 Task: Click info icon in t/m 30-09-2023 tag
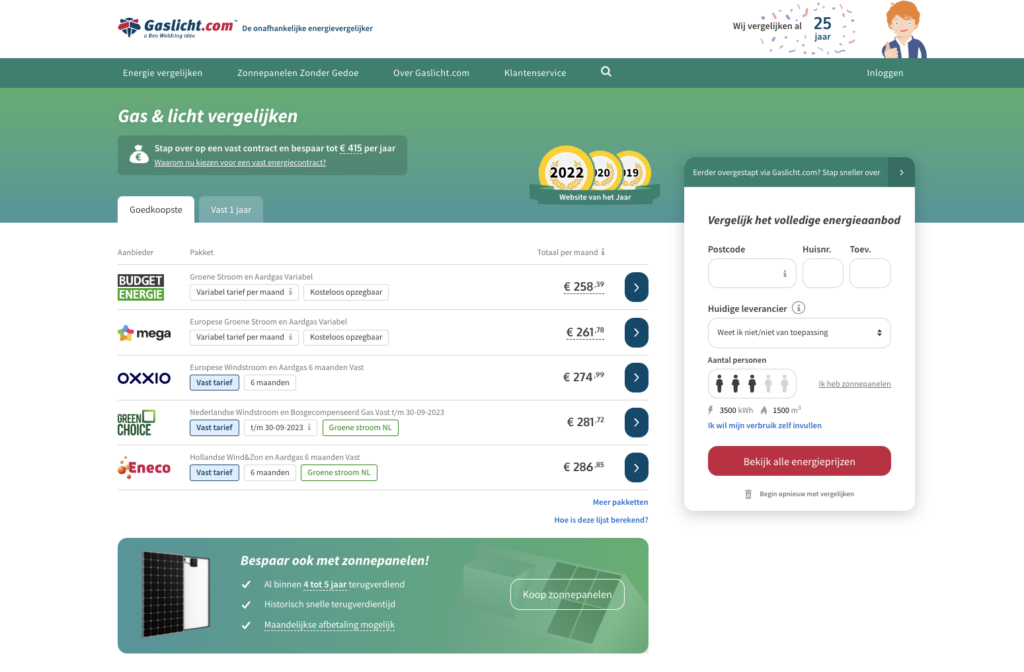click(x=310, y=427)
